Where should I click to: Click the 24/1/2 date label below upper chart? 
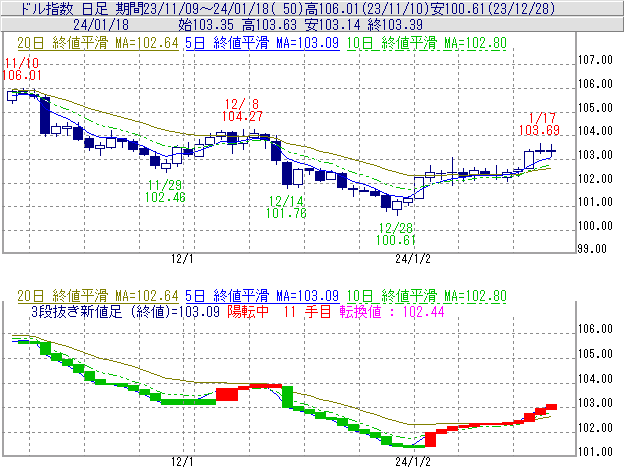(x=413, y=259)
